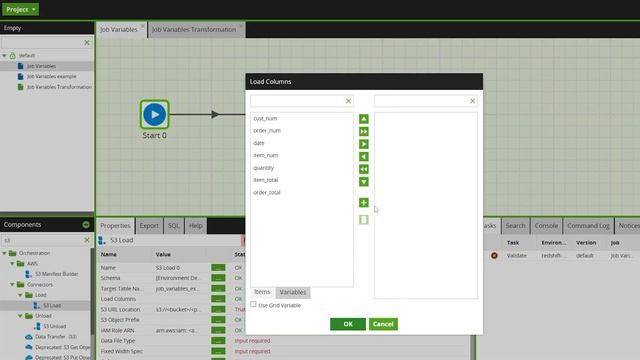Click the Start 0 component icon
The image size is (640, 360).
(x=154, y=115)
